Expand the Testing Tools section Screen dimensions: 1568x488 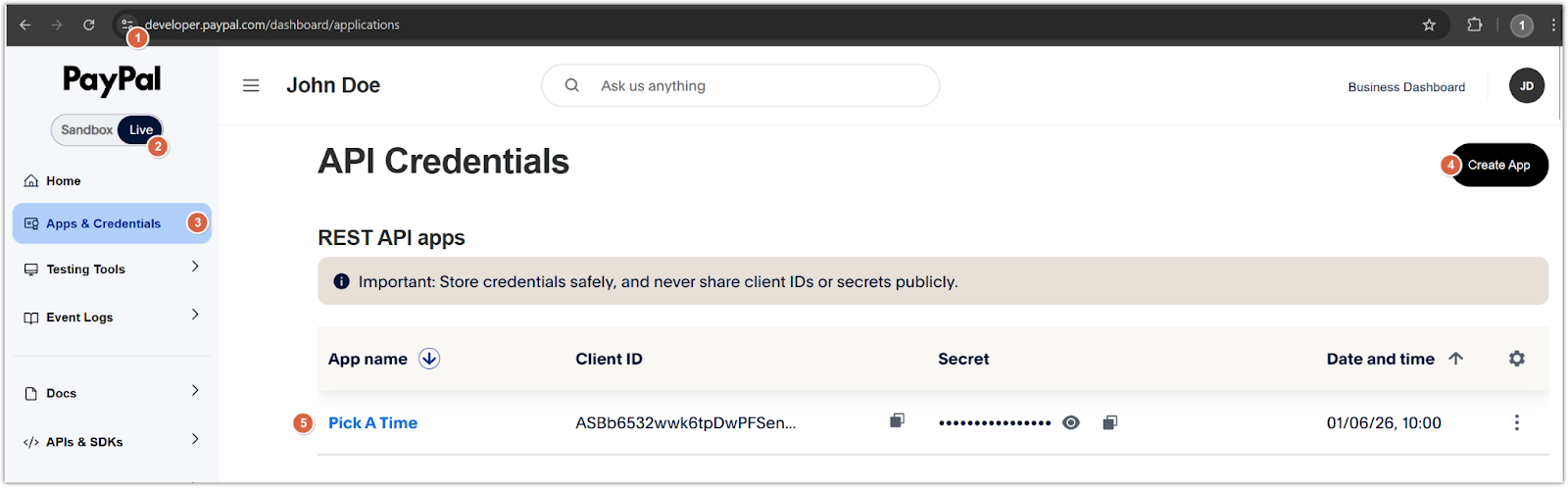[x=195, y=268]
